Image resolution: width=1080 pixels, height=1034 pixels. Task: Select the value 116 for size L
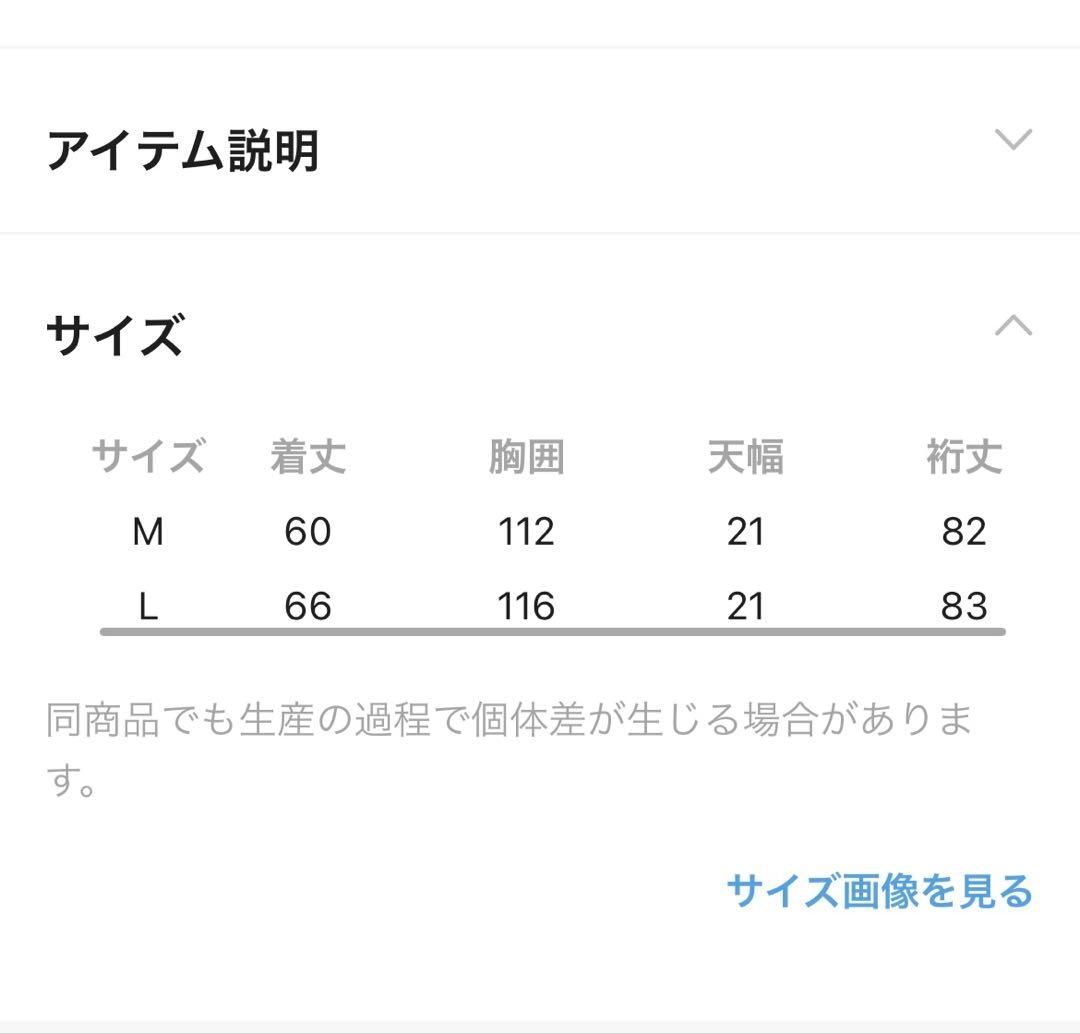click(528, 606)
